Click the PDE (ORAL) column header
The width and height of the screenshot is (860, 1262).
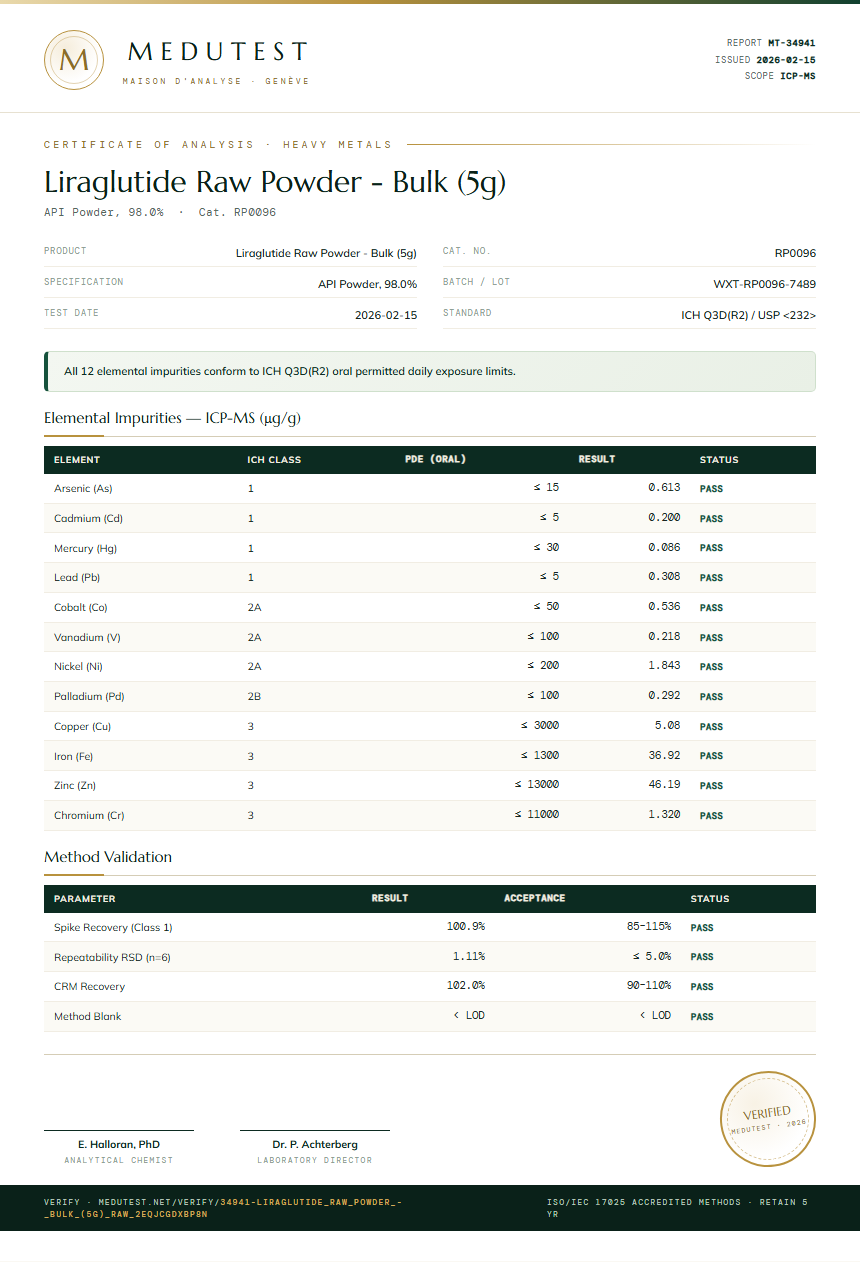click(x=435, y=460)
